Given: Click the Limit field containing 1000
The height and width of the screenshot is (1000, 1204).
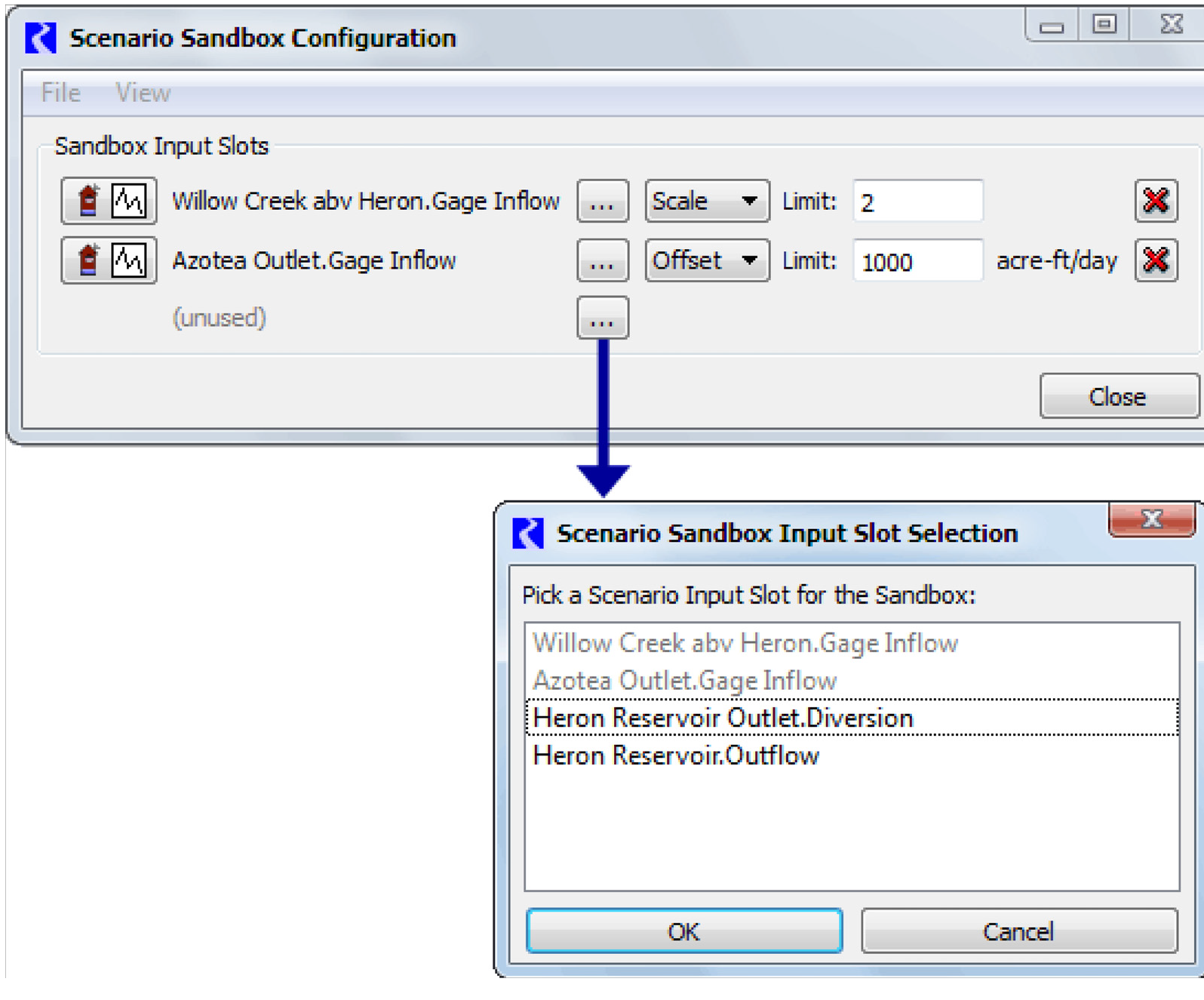Looking at the screenshot, I should pyautogui.click(x=917, y=261).
